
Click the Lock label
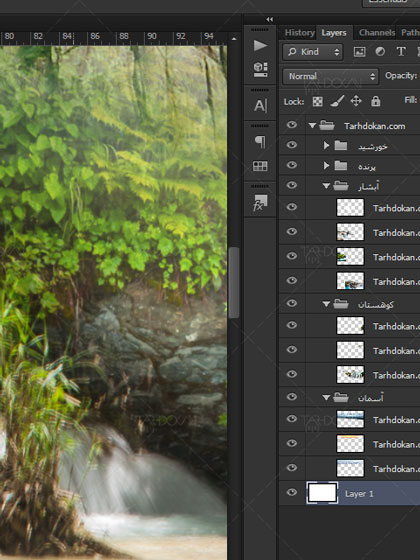(294, 102)
